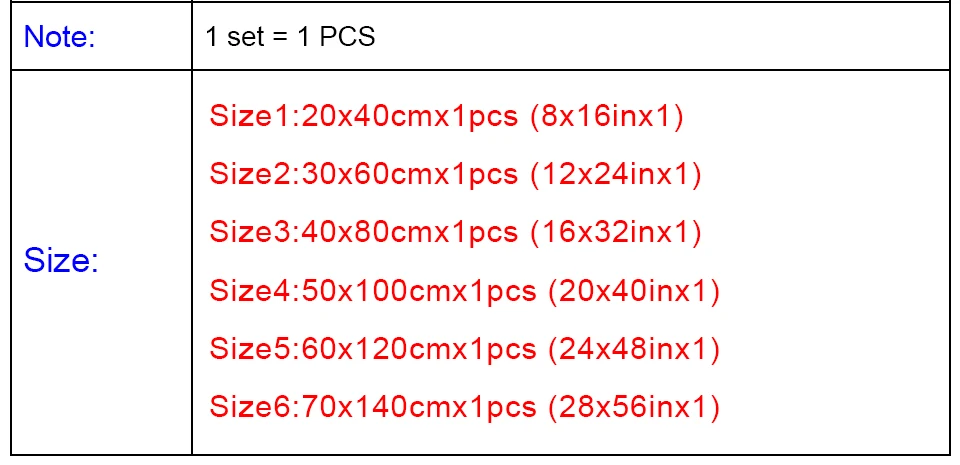Select the Size5:60x120cmx1pcs line
Screen dimensions: 960x465
click(x=465, y=349)
